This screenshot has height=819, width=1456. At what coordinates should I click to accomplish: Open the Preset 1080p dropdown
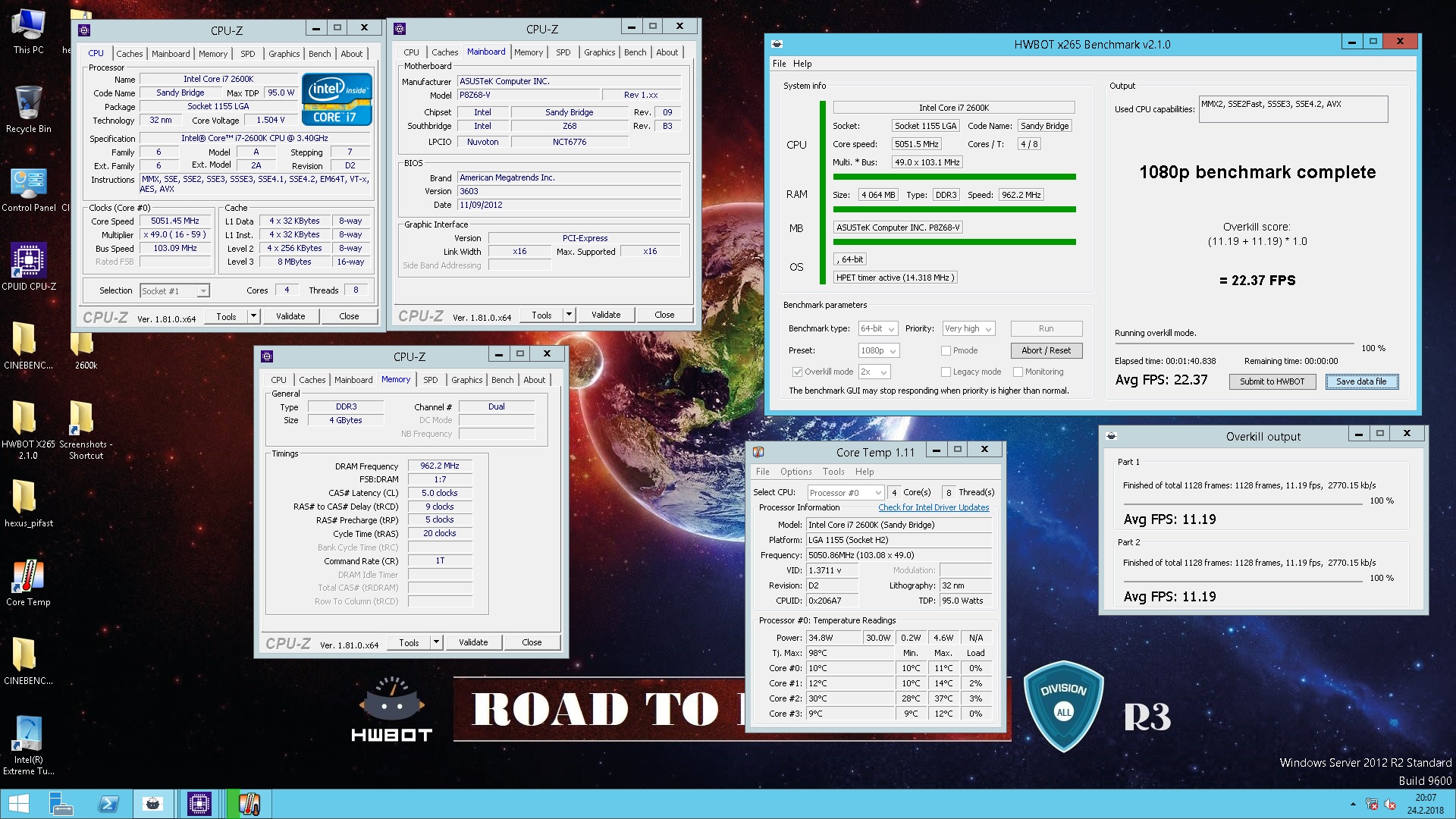[x=879, y=350]
